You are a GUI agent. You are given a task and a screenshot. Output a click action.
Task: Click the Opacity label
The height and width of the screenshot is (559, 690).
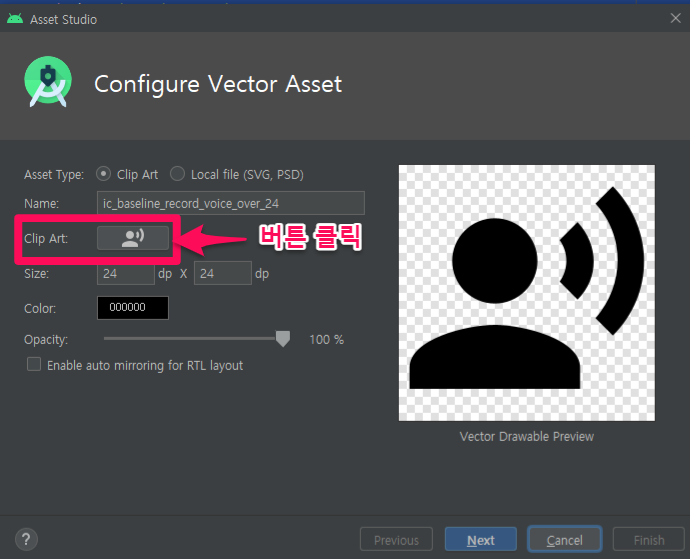tap(46, 339)
